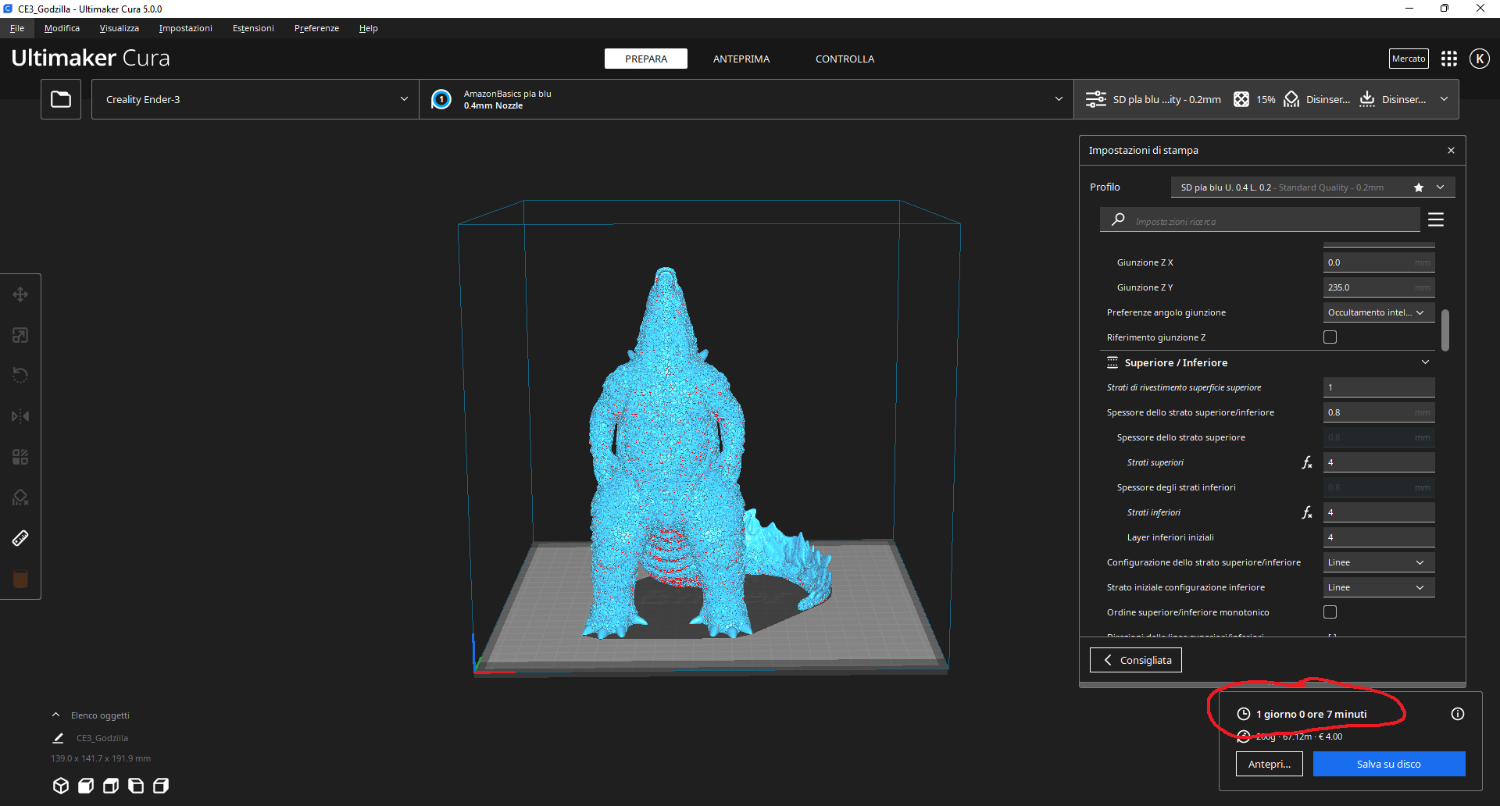Screen dimensions: 1500x806
Task: Close the Impostazioni di stampa panel
Action: click(x=1451, y=150)
